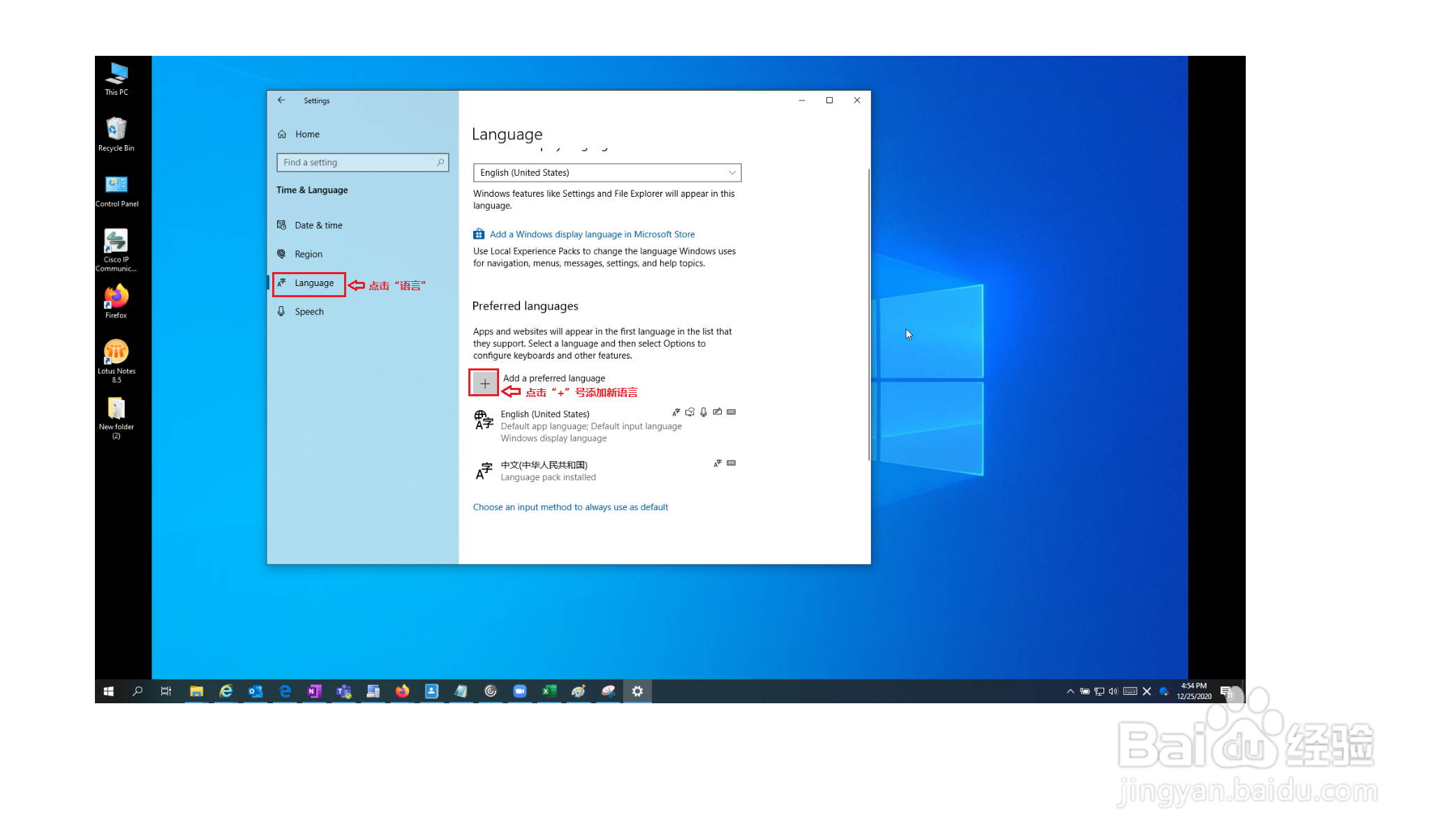Click the back arrow in Settings
This screenshot has width=1456, height=840.
coord(281,100)
